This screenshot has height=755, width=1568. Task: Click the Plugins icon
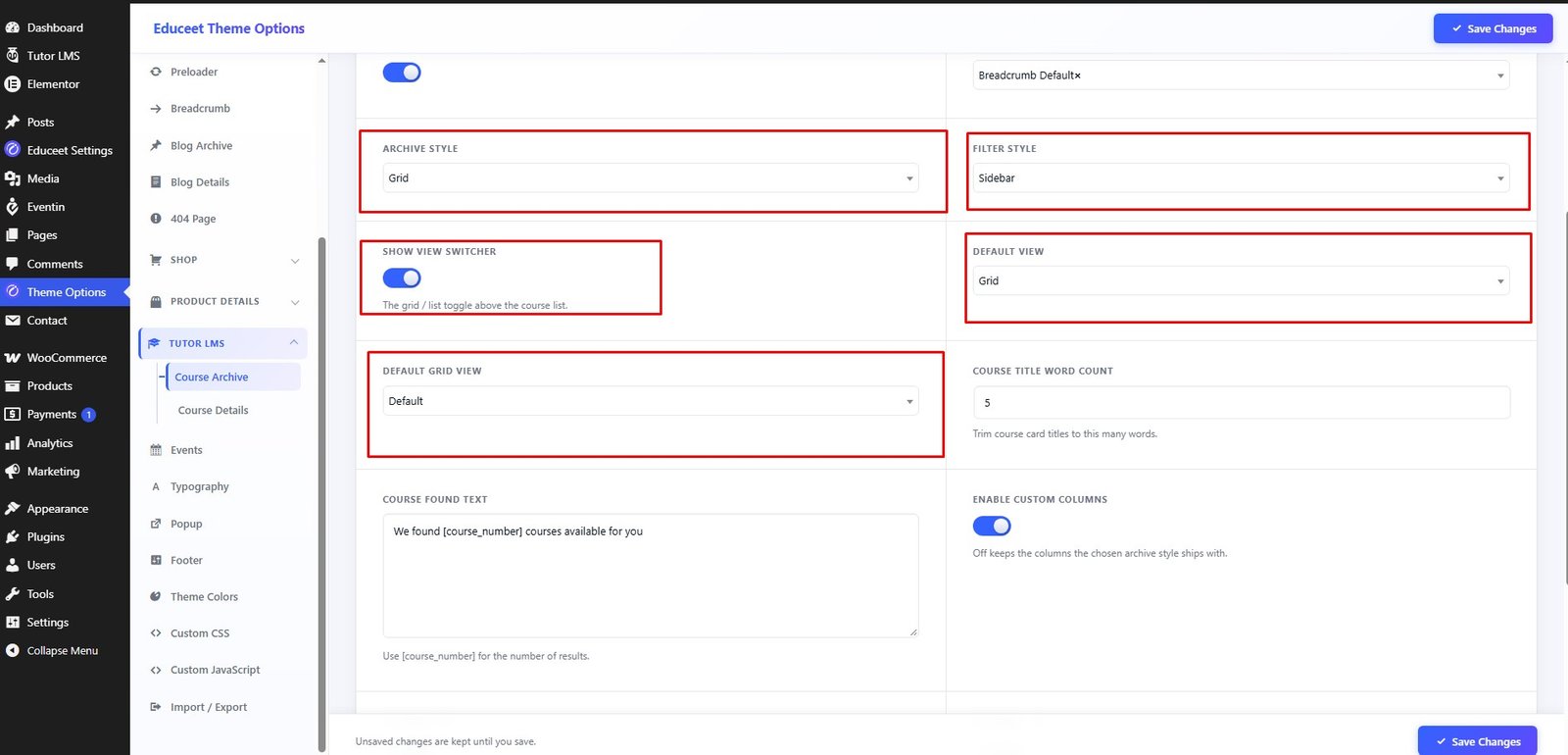(x=13, y=537)
